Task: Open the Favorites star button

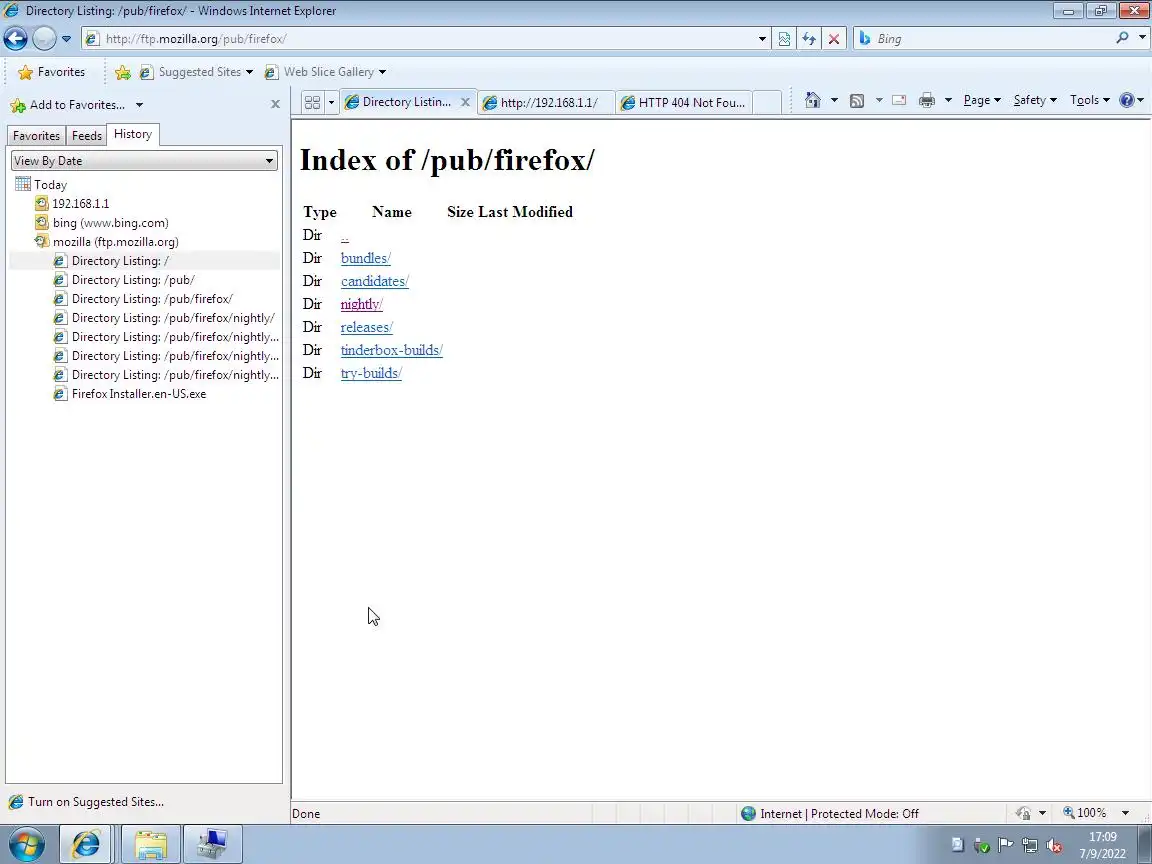Action: pos(51,72)
